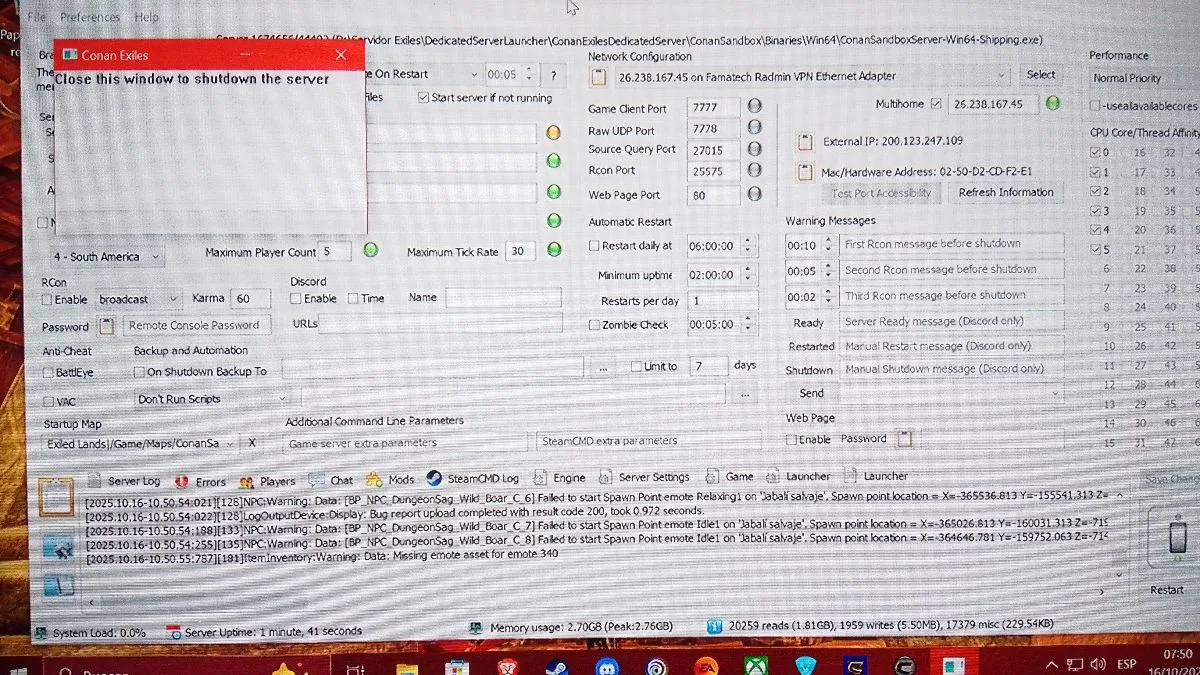Switch to the Errors tab

(200, 481)
